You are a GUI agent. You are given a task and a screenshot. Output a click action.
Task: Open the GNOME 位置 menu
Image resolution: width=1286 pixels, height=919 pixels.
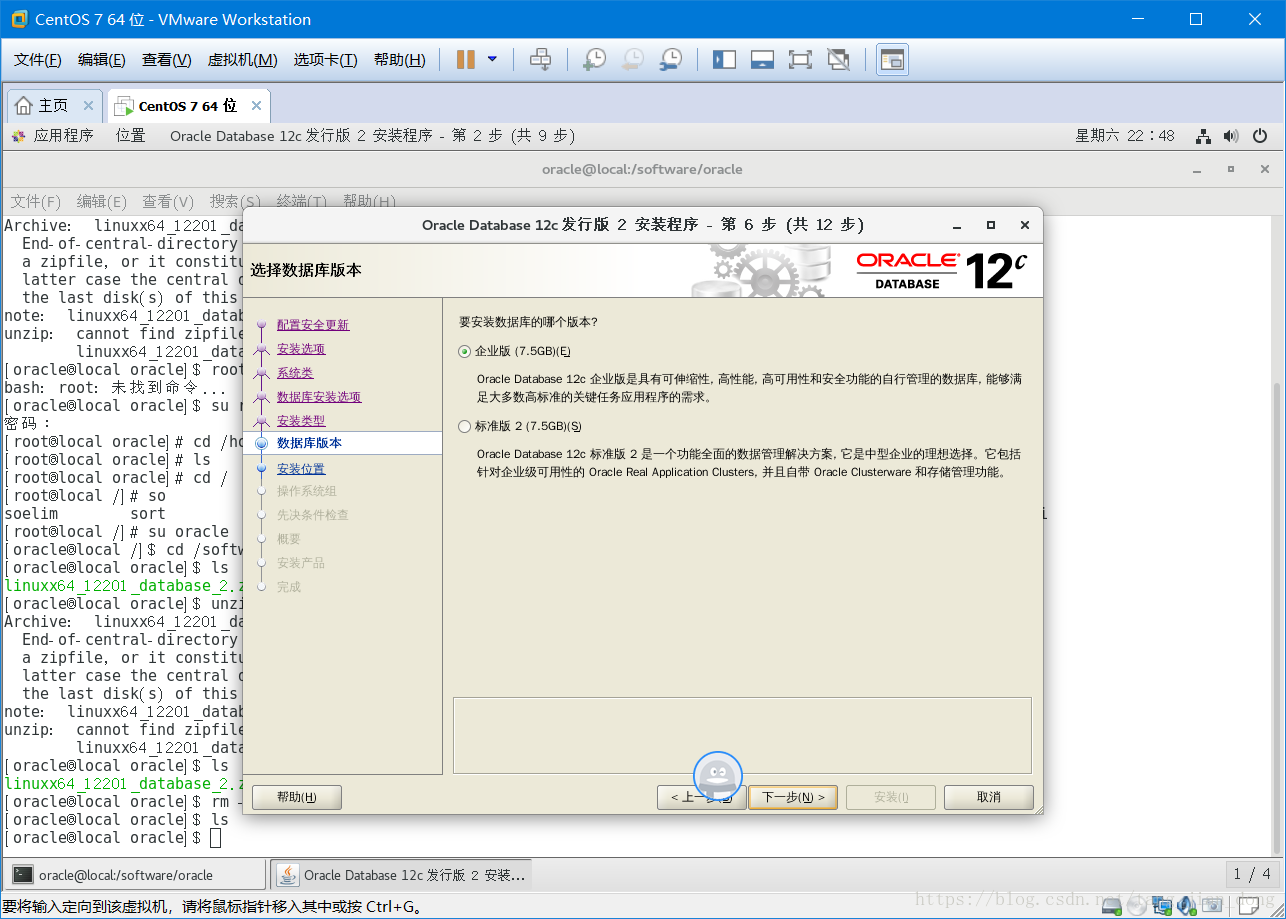tap(130, 136)
